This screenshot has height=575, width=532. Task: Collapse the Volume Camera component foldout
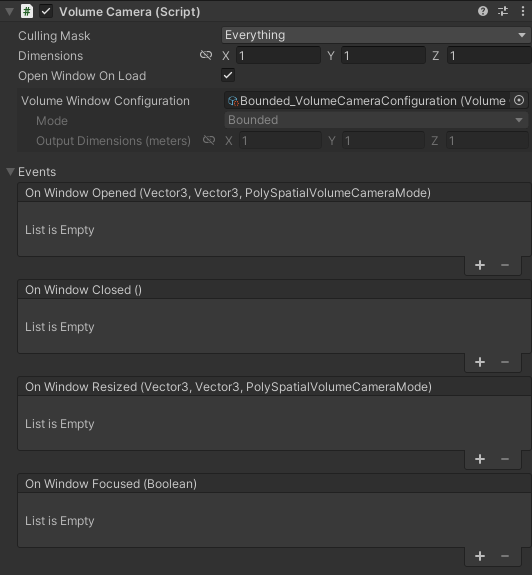pyautogui.click(x=10, y=12)
